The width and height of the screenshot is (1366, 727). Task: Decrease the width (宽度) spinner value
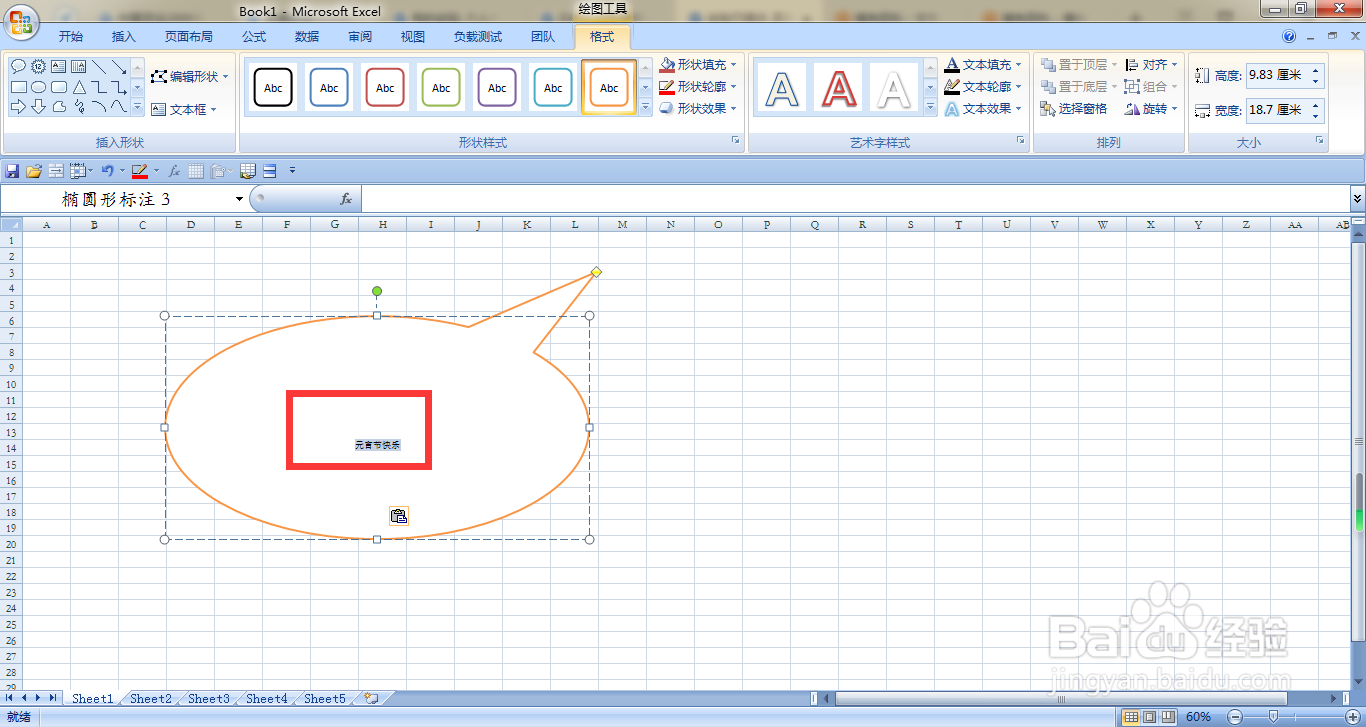click(x=1316, y=116)
